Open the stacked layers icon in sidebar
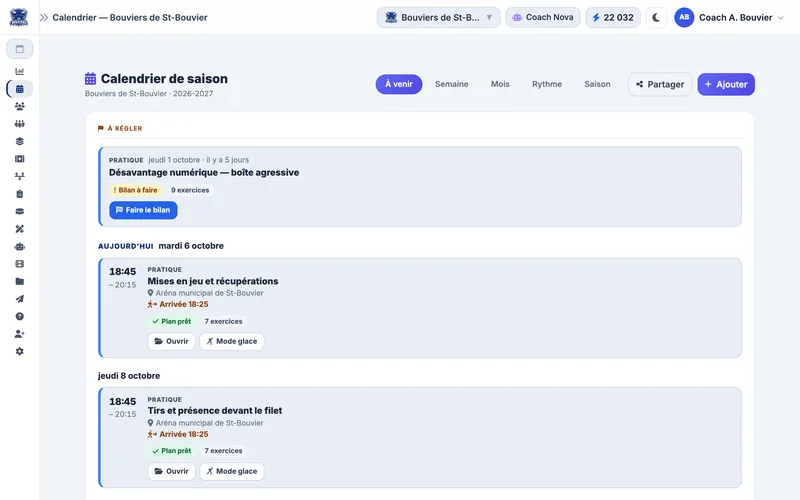Screen dimensions: 800x500 point(19,141)
